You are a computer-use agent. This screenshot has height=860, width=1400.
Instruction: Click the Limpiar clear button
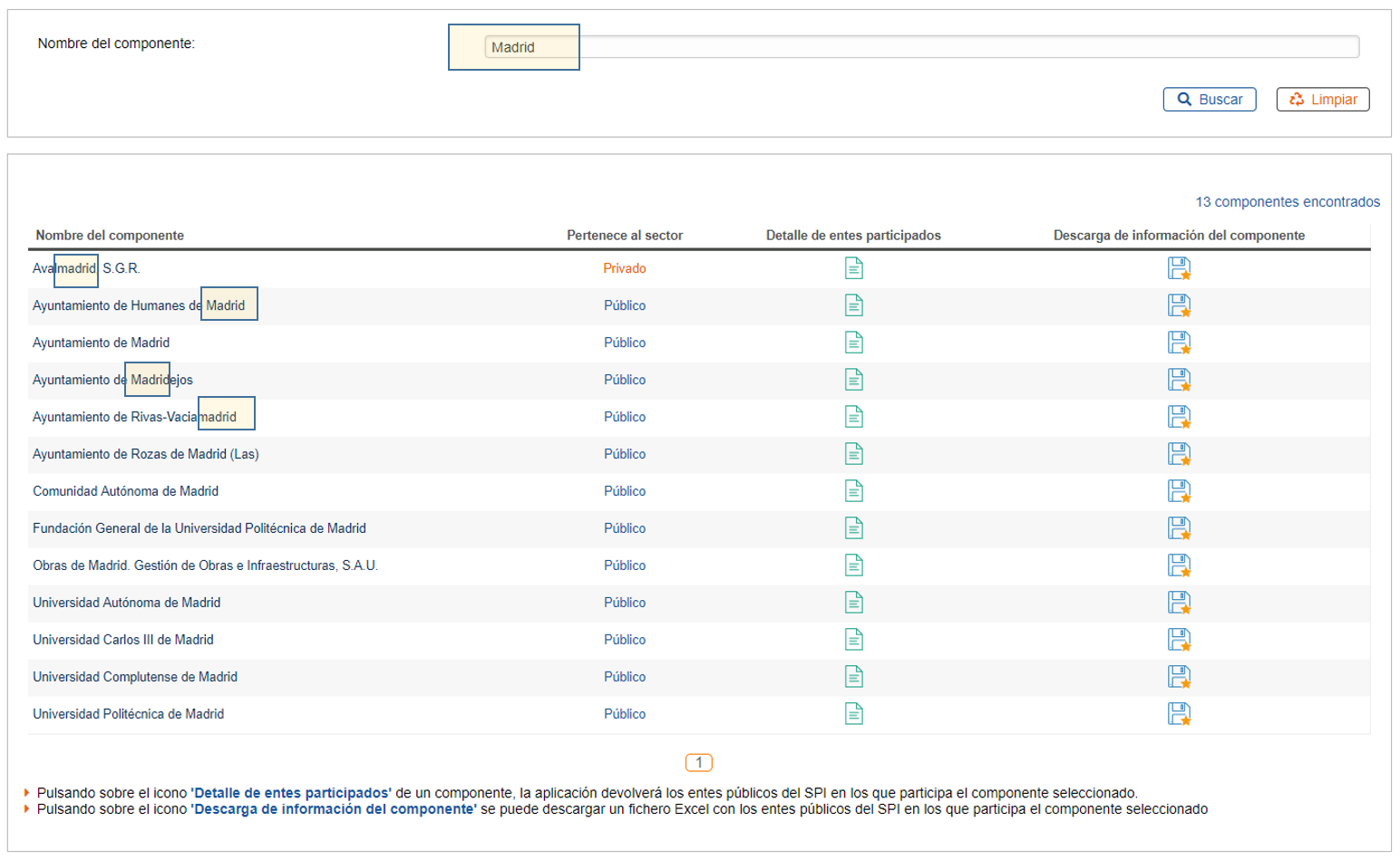click(1323, 100)
